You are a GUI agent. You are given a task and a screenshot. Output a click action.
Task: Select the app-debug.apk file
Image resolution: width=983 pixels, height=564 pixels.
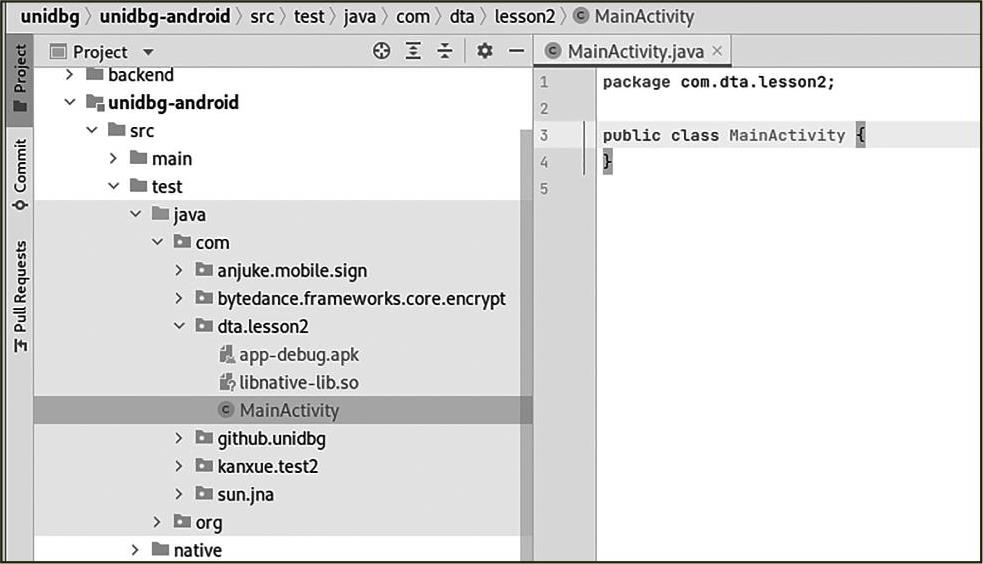click(299, 354)
